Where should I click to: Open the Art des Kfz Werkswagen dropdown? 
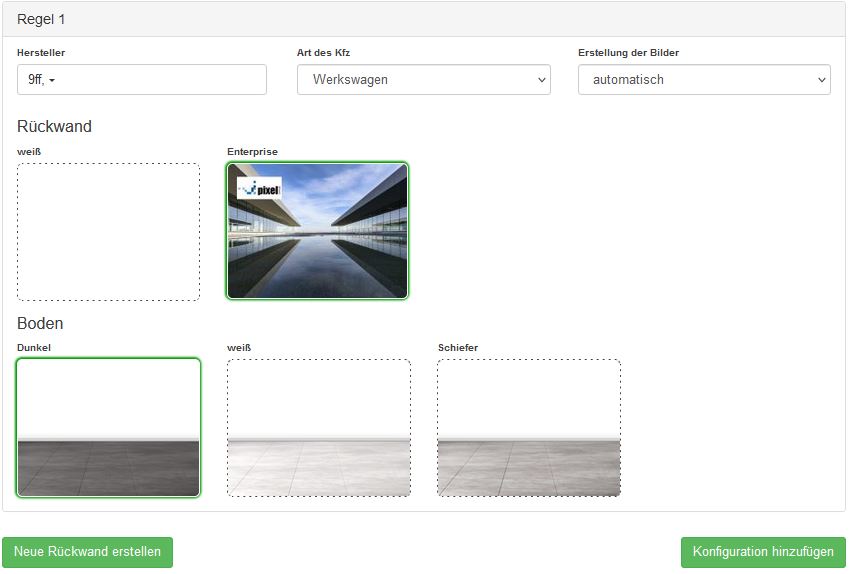pyautogui.click(x=424, y=80)
